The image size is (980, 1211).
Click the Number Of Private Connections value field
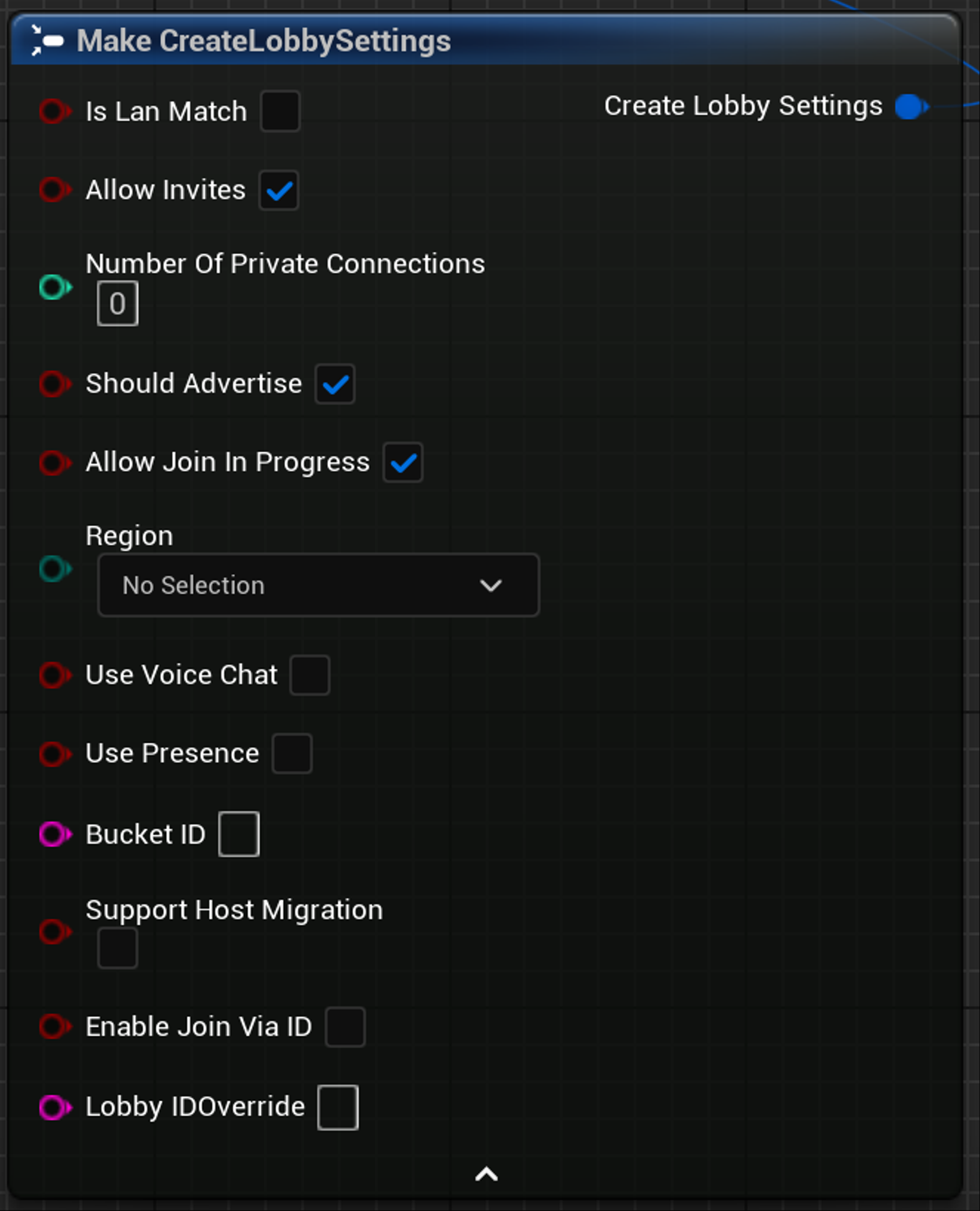117,303
